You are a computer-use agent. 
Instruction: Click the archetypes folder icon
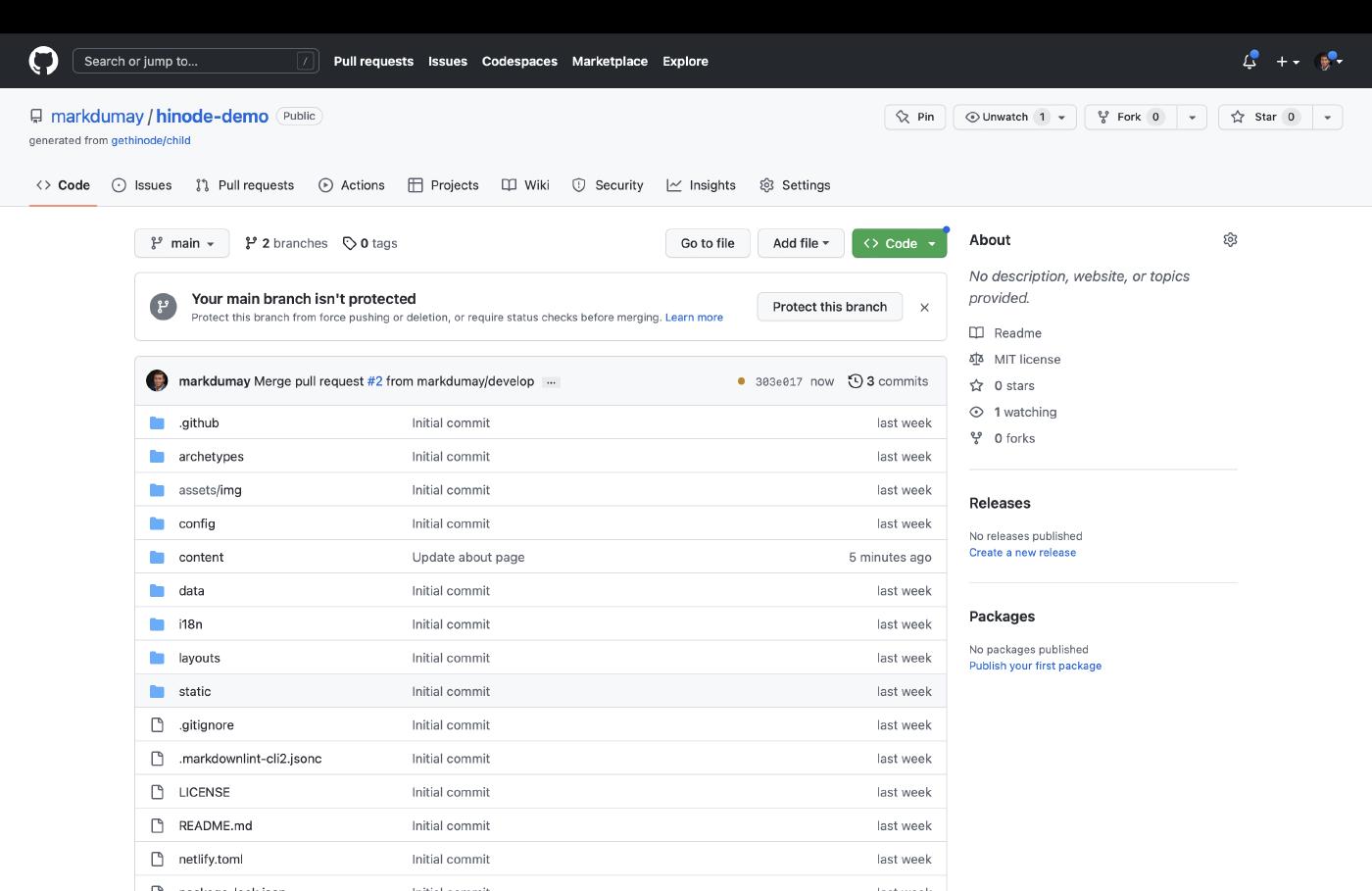pos(157,456)
